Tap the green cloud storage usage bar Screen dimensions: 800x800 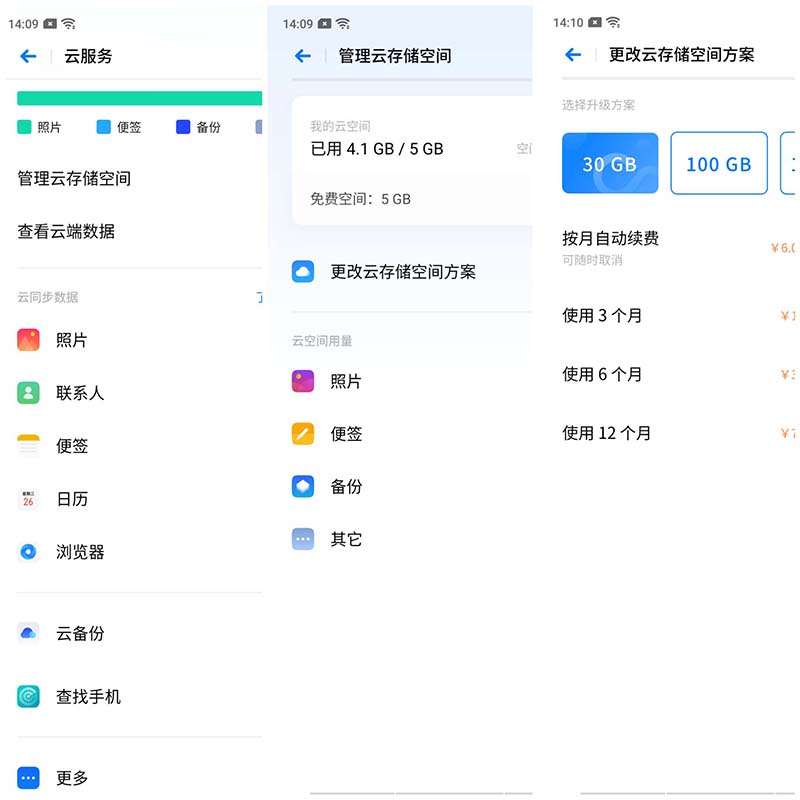pos(139,98)
